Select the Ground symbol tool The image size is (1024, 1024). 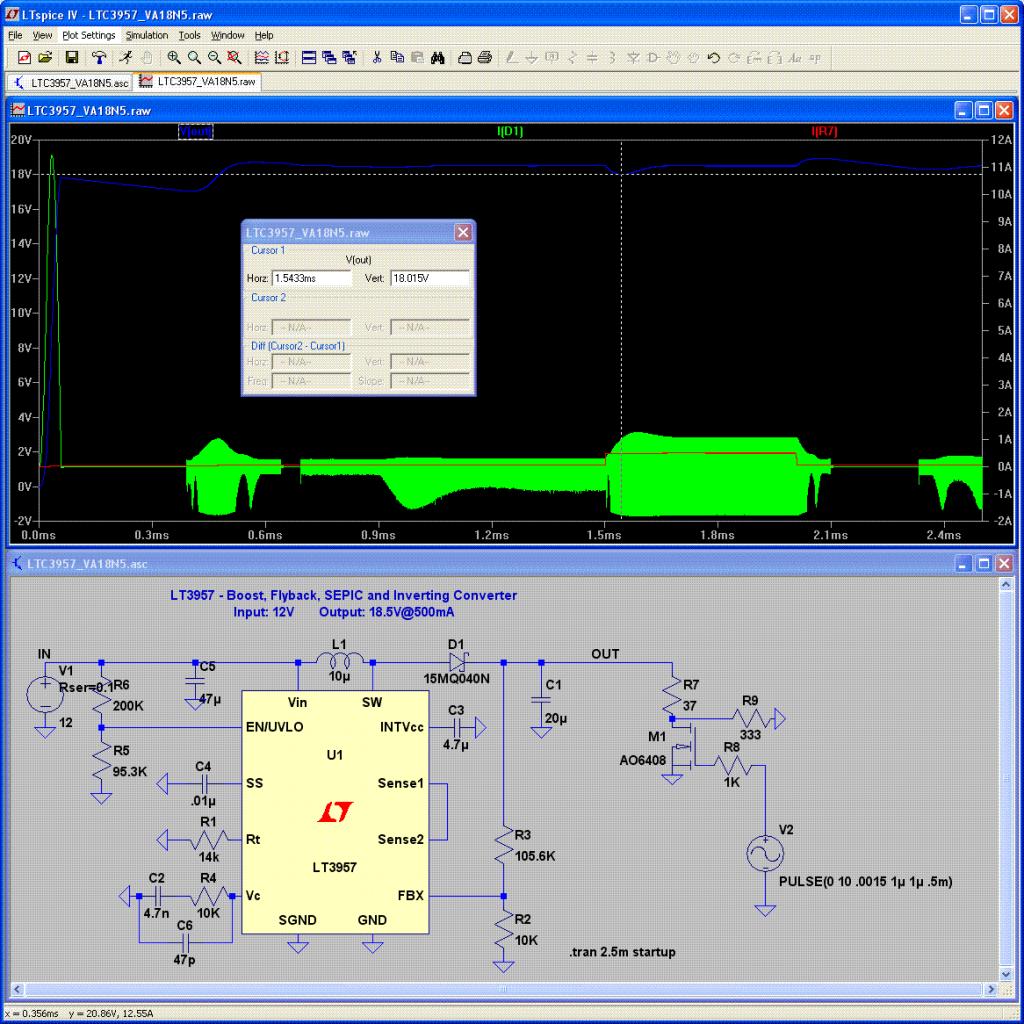coord(532,57)
